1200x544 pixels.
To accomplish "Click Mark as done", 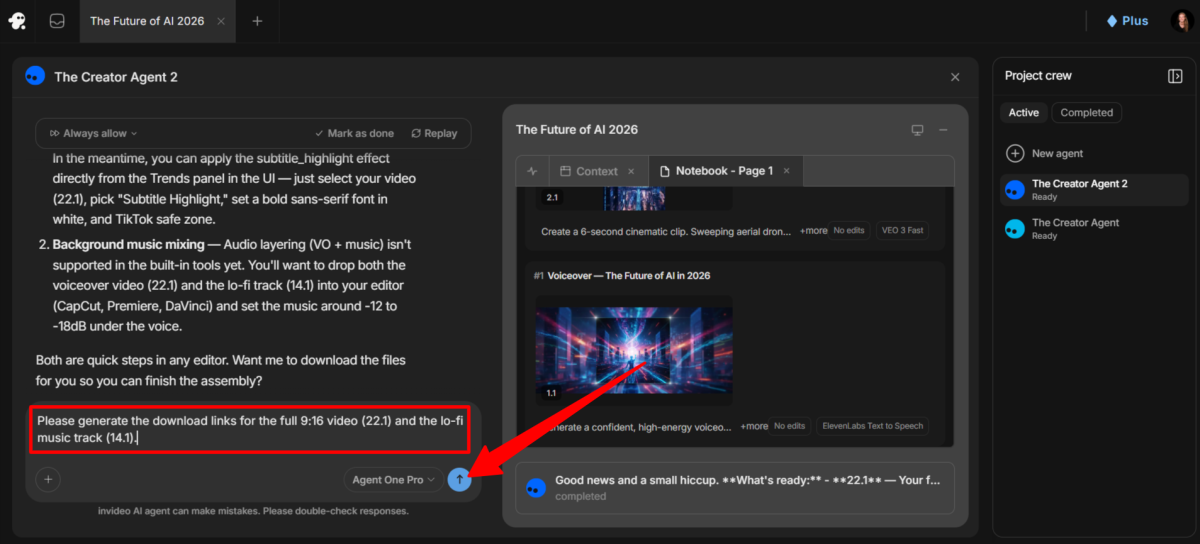I will 353,133.
